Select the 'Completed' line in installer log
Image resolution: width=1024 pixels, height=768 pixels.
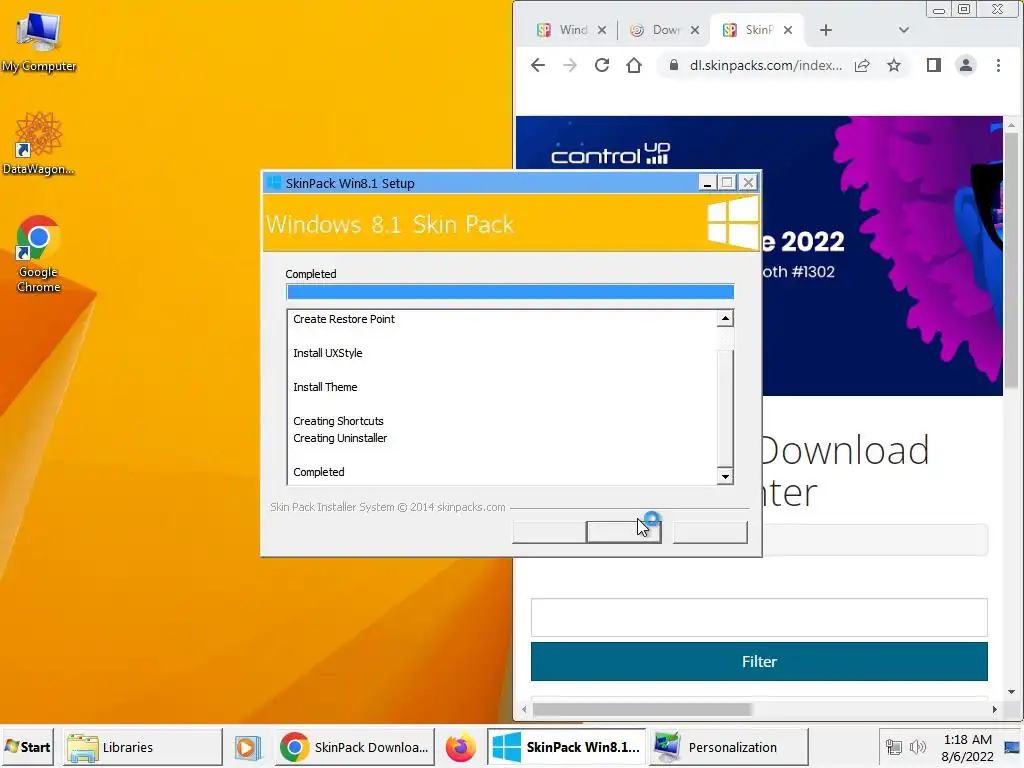pos(318,472)
